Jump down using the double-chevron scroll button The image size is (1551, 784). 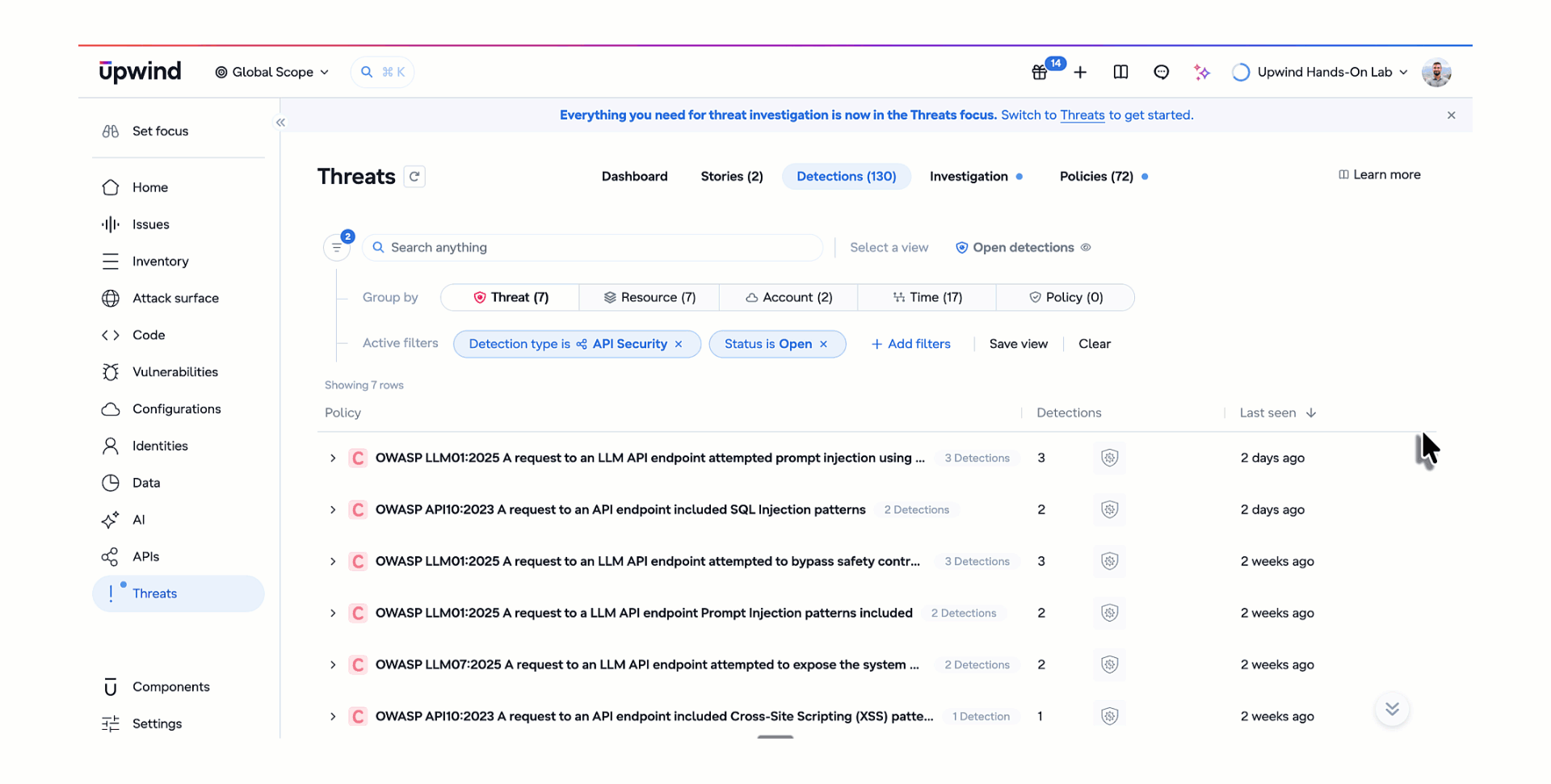(x=1392, y=709)
